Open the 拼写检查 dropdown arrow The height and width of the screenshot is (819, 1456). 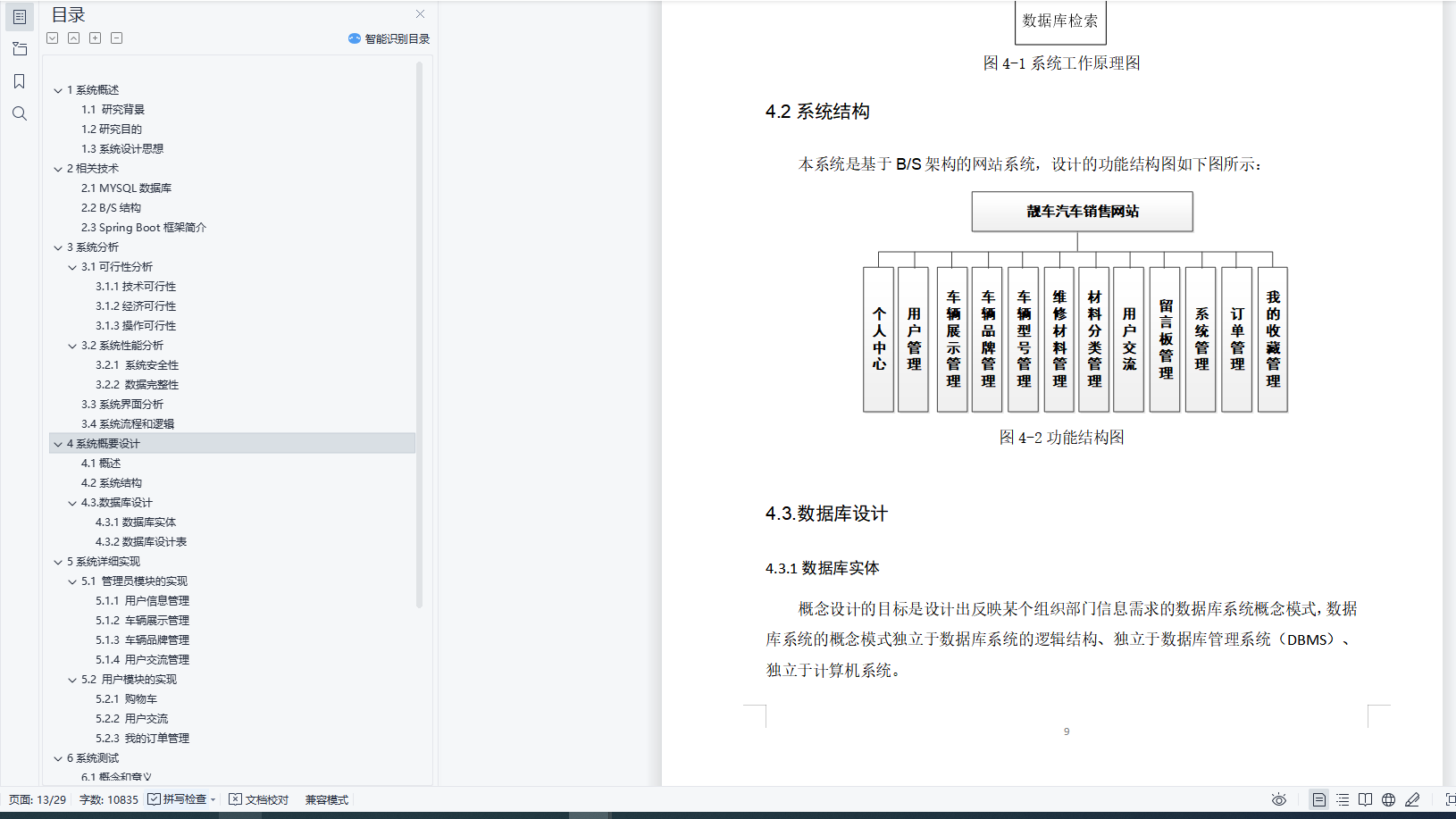coord(213,799)
